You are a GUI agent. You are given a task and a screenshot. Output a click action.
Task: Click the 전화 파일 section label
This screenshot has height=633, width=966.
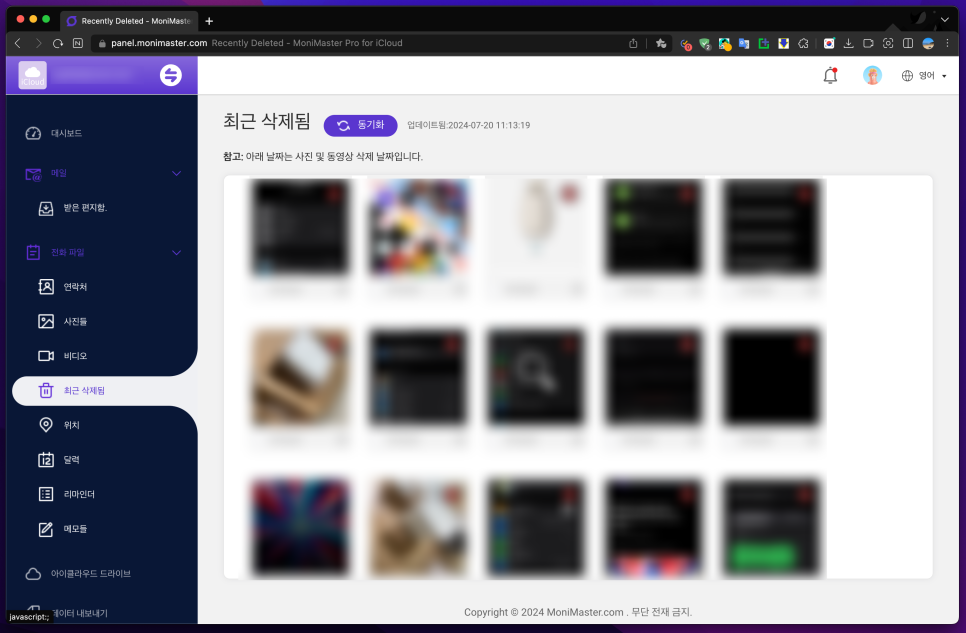tap(67, 252)
